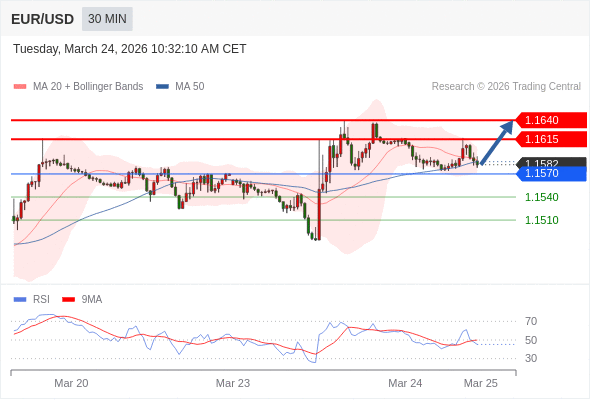
Task: Click the Research Trading Central copyright text
Action: pos(506,87)
